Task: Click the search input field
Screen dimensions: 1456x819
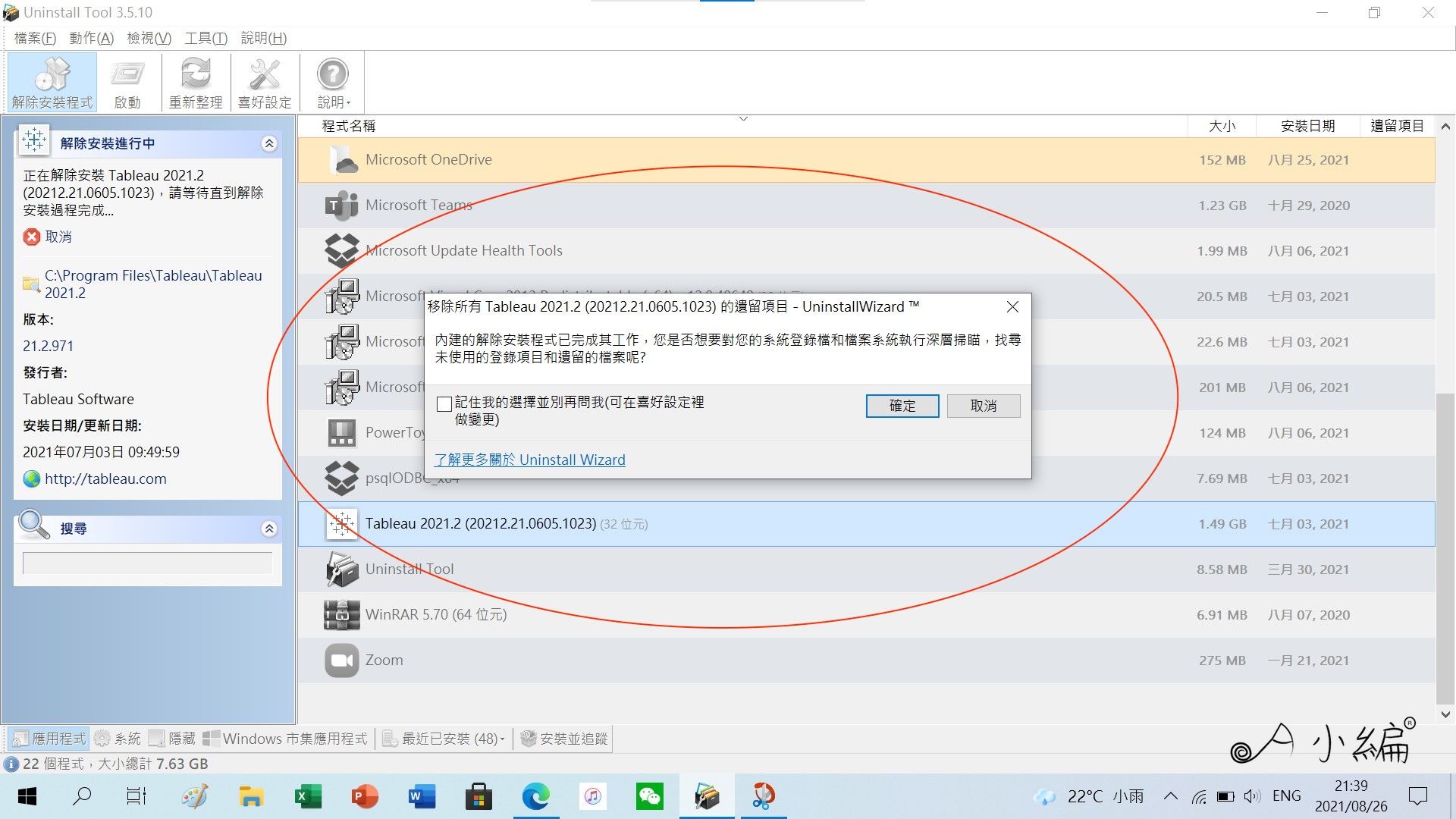Action: click(147, 563)
